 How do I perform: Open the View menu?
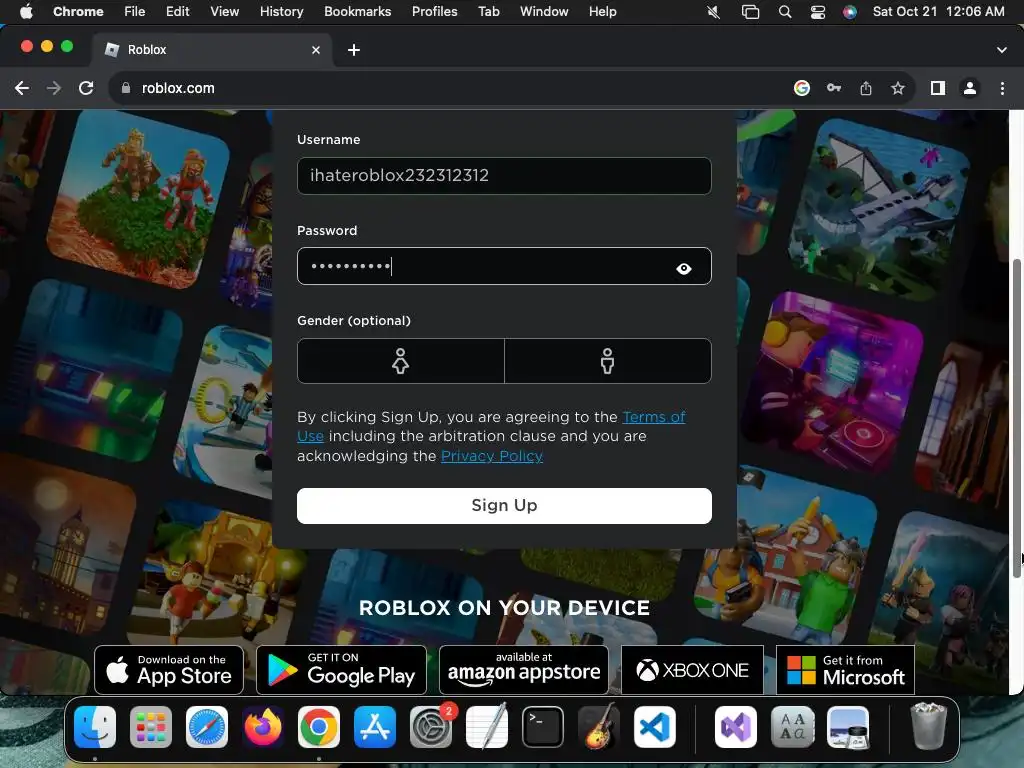[225, 12]
